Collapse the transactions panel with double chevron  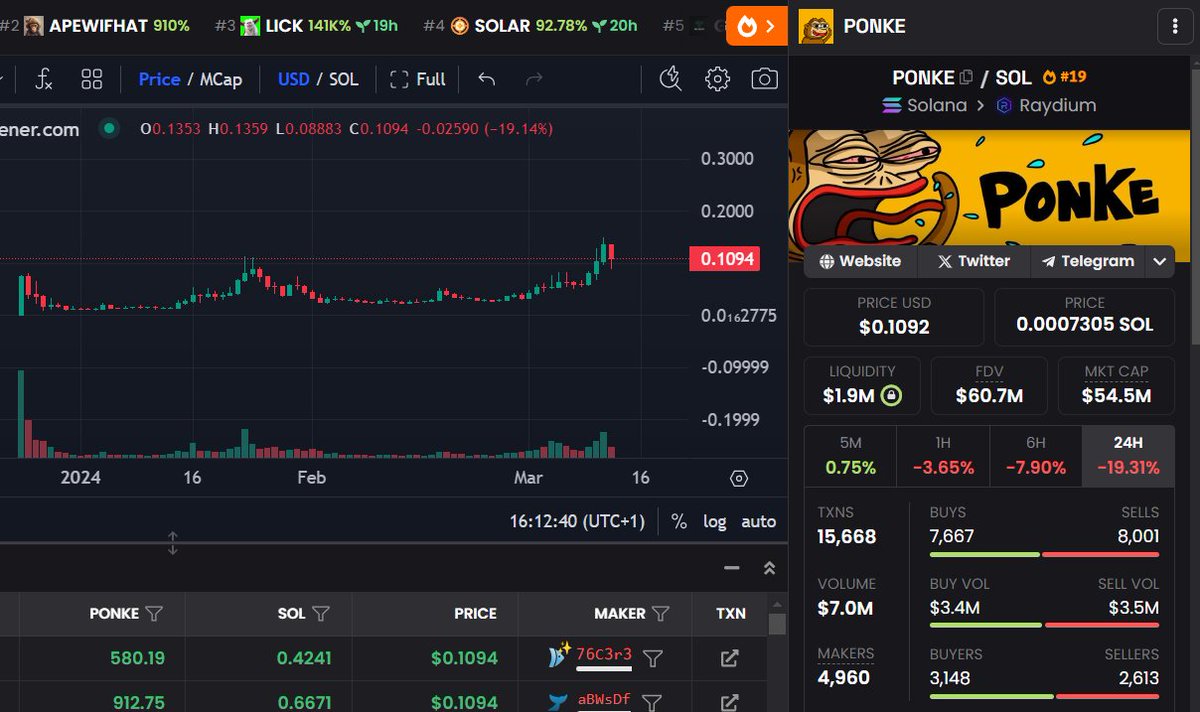coord(769,567)
